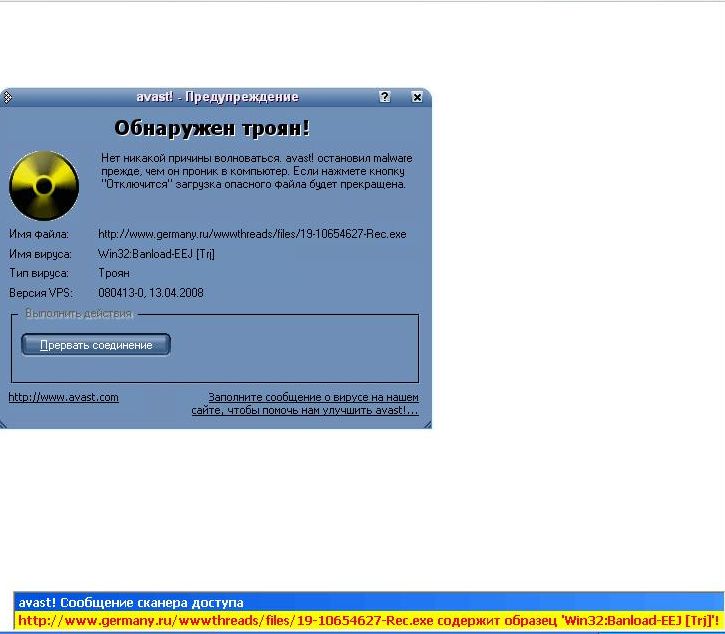Click the Тип вируса label
The image size is (725, 634).
coord(39,273)
